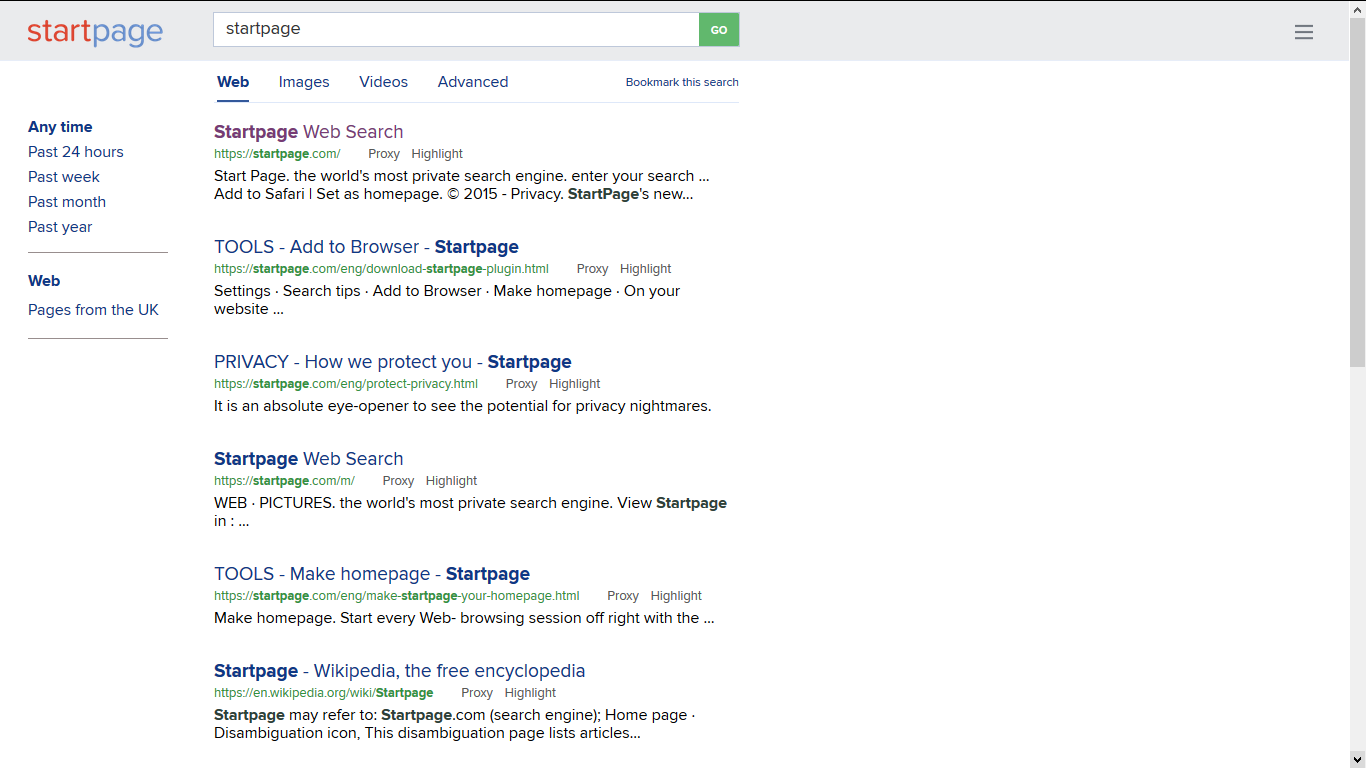Click snippet starting 'Startpage may refer to:'
The height and width of the screenshot is (768, 1366).
click(x=454, y=724)
